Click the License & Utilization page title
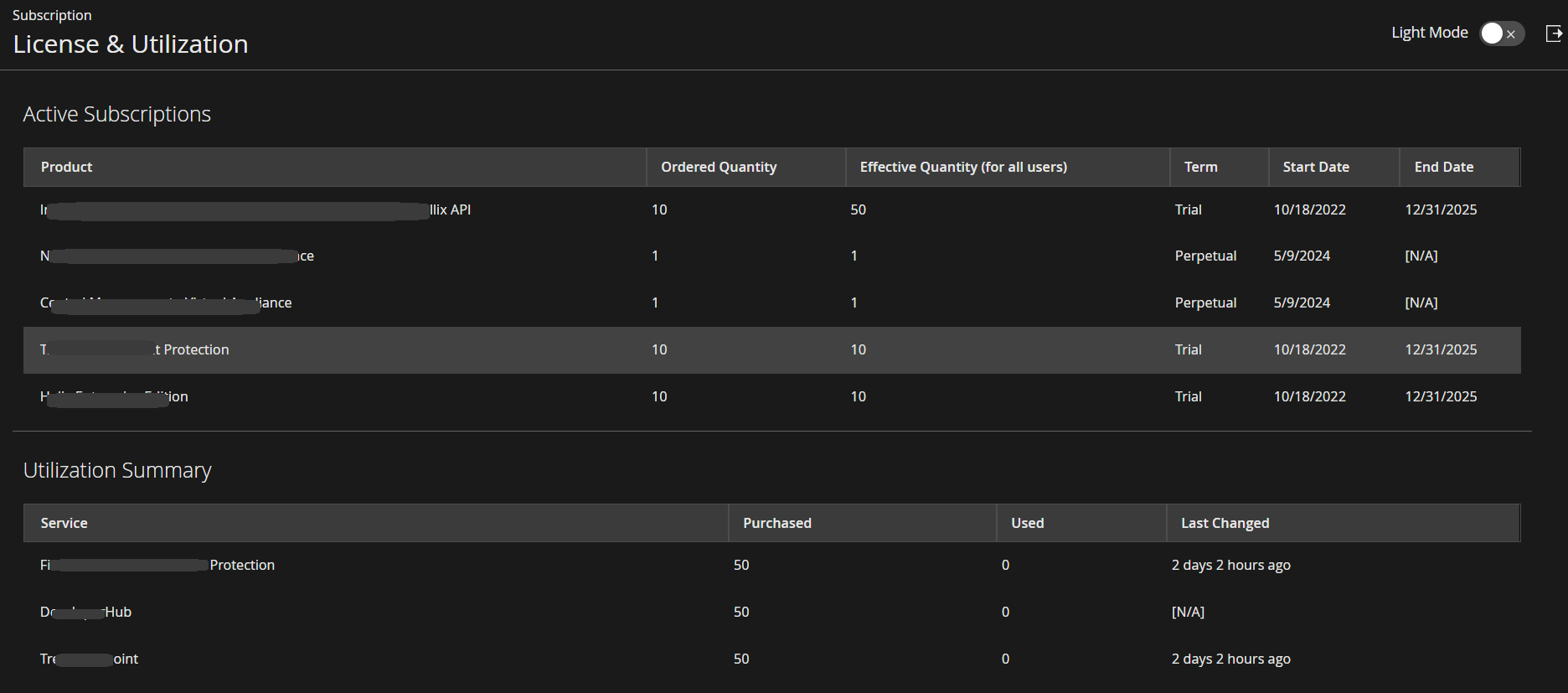The height and width of the screenshot is (693, 1568). 131,44
